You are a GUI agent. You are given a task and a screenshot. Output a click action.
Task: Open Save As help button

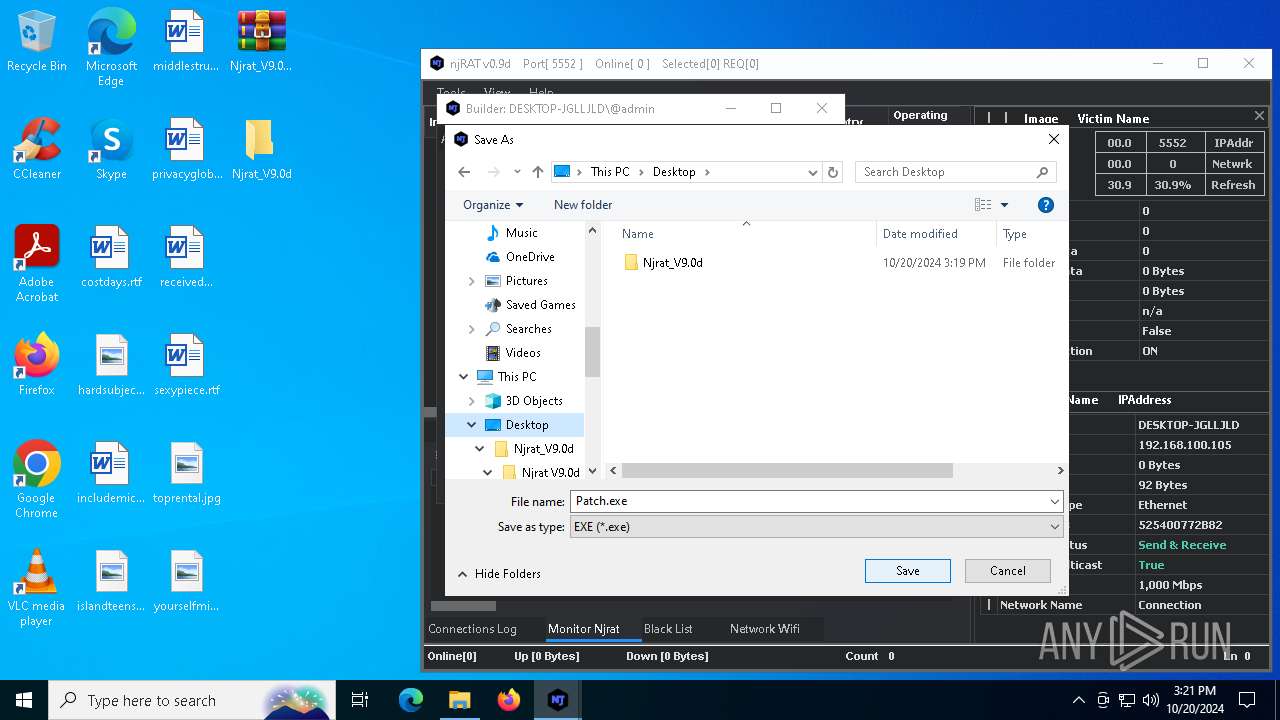pyautogui.click(x=1046, y=205)
